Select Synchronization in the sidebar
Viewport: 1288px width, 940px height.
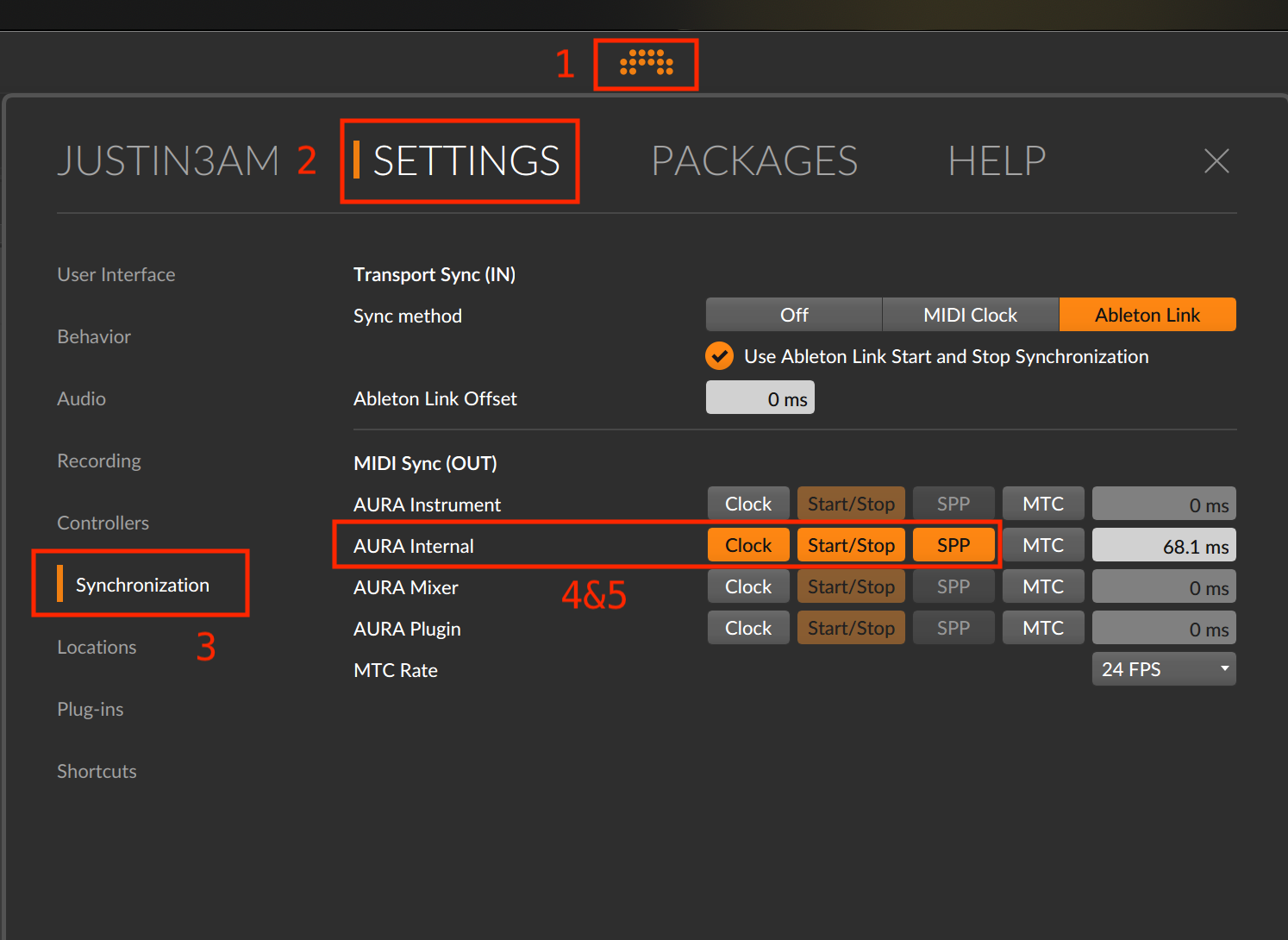(x=142, y=585)
